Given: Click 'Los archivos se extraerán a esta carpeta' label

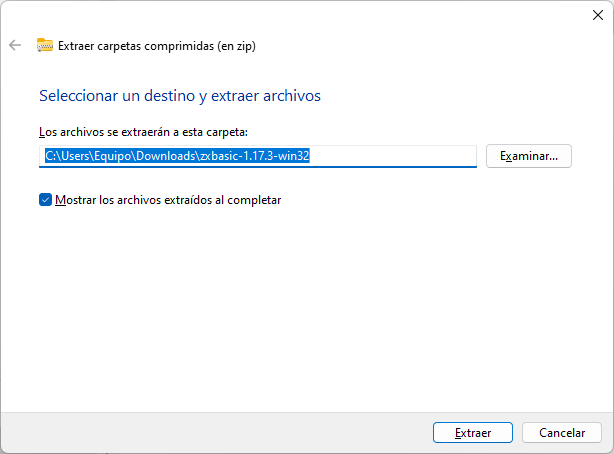Looking at the screenshot, I should click(143, 132).
